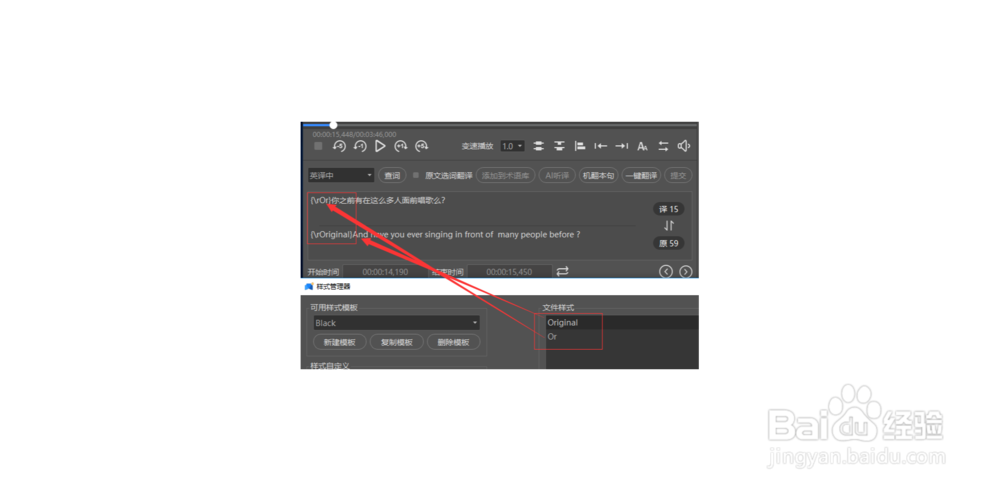Click the AI听译 button
The height and width of the screenshot is (491, 1000).
coord(557,175)
